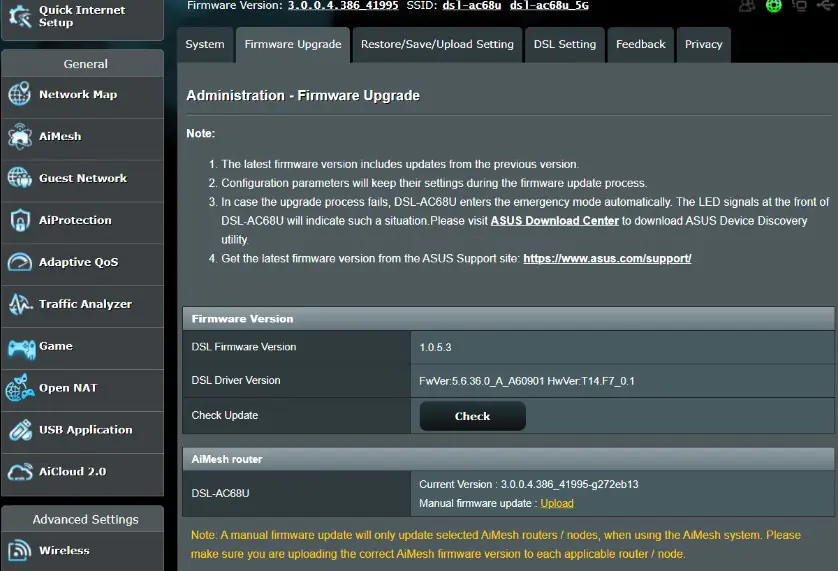
Task: Click the Administration - Firmware Upgrade title
Action: pos(303,96)
